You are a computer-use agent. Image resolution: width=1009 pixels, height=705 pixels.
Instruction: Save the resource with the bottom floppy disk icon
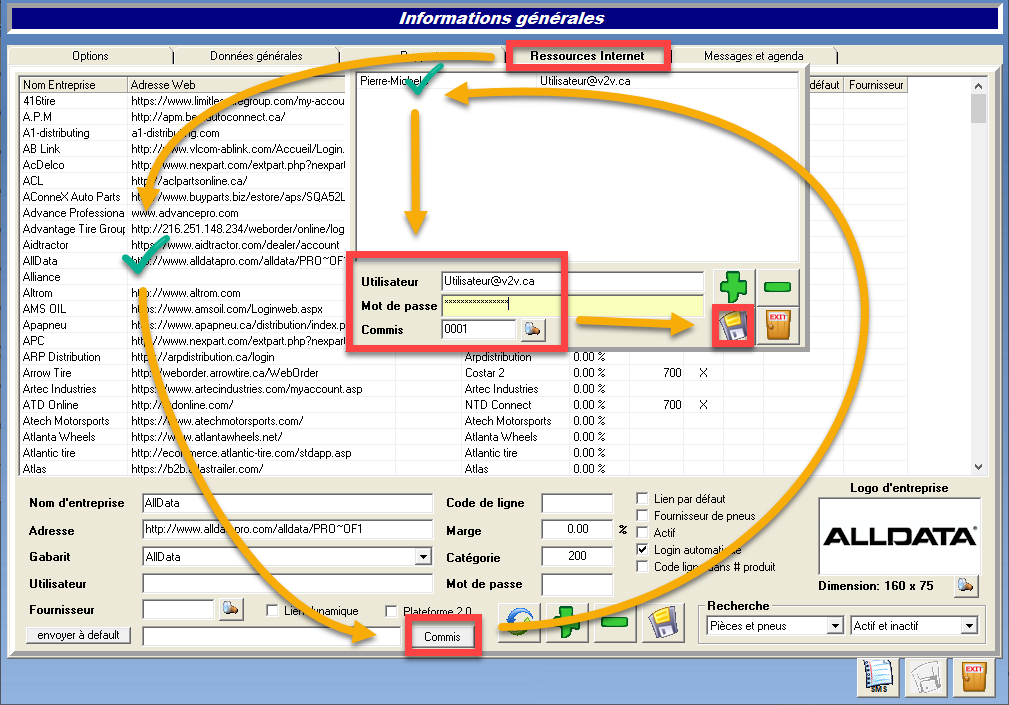point(662,623)
